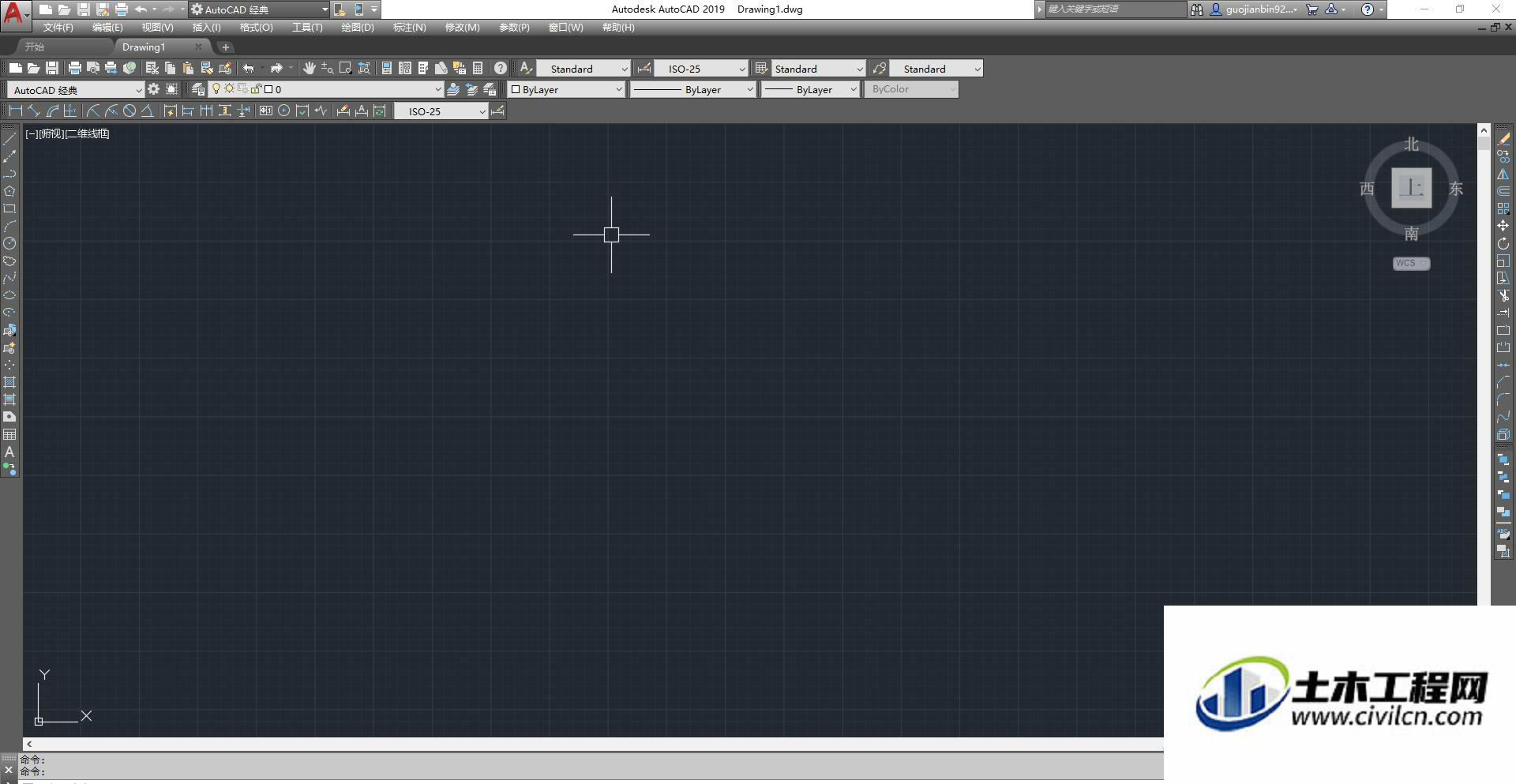The height and width of the screenshot is (784, 1516).
Task: Open the 文件(F) menu
Action: click(58, 28)
